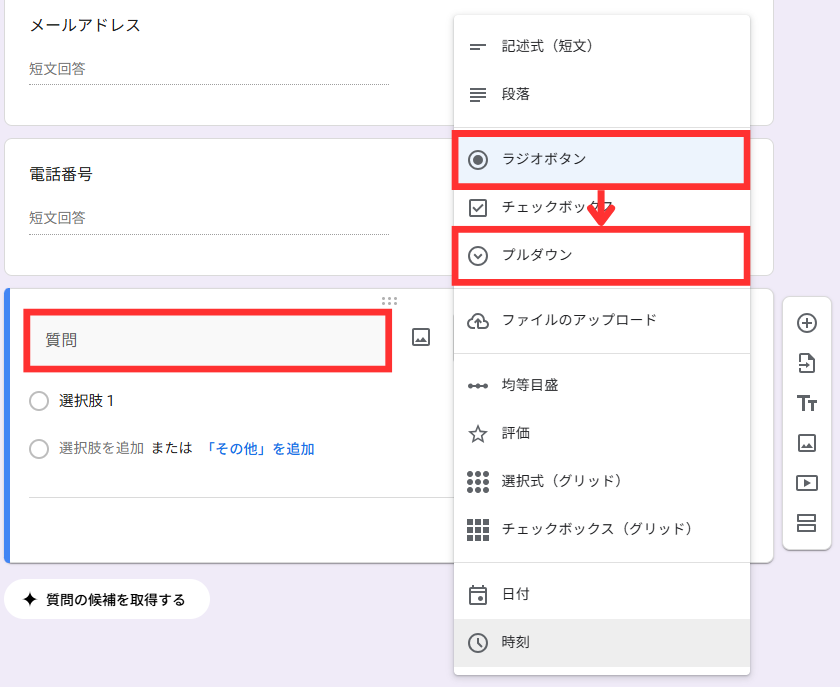Select 均等目盛 question type
This screenshot has width=840, height=687.
[x=602, y=385]
